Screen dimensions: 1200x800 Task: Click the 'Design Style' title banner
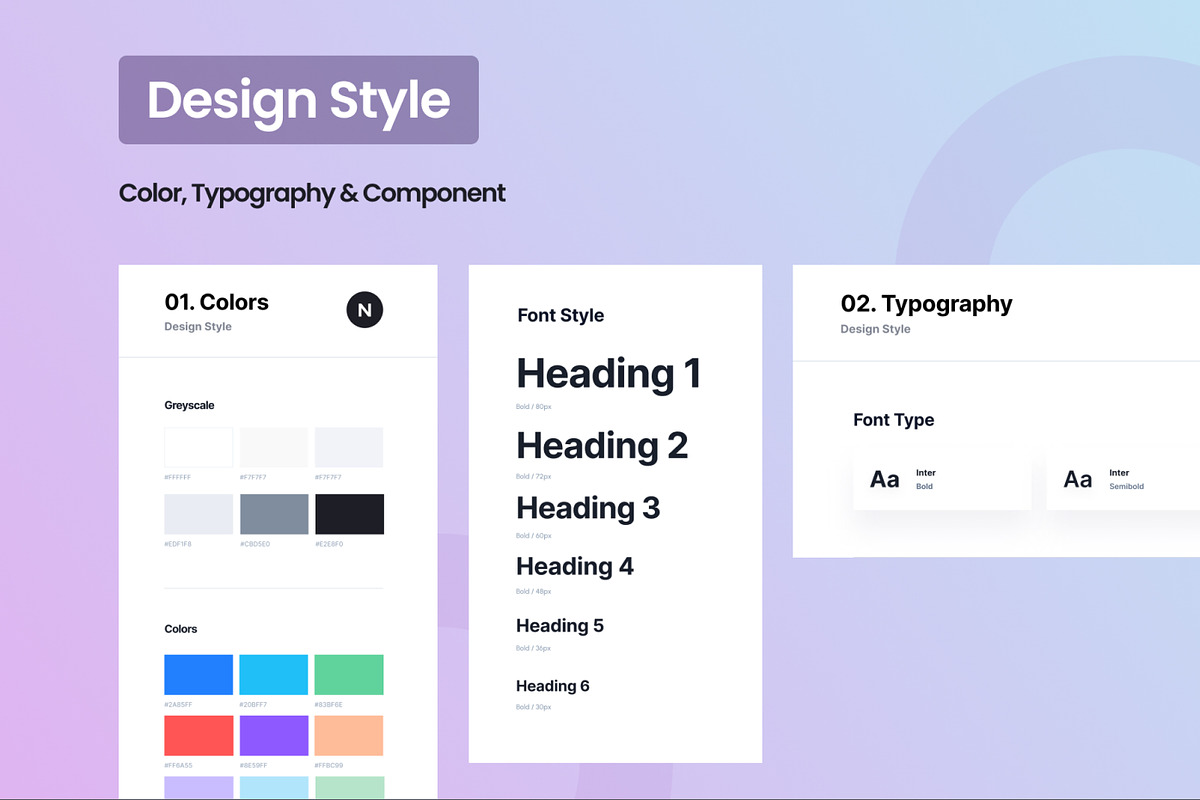click(299, 100)
